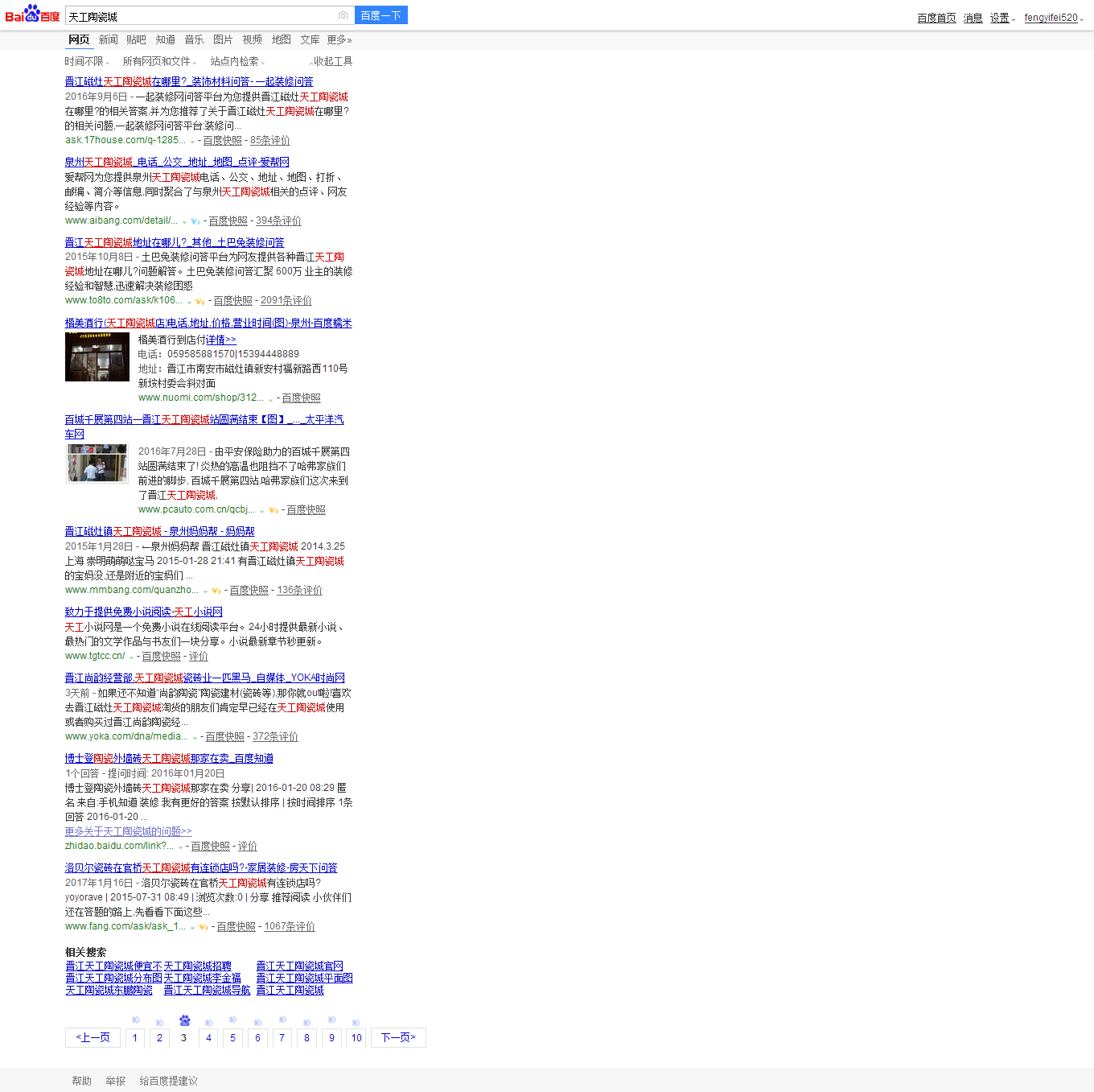Open related search 晋江天工陶瓷城官网
This screenshot has height=1092, width=1094.
[x=300, y=966]
